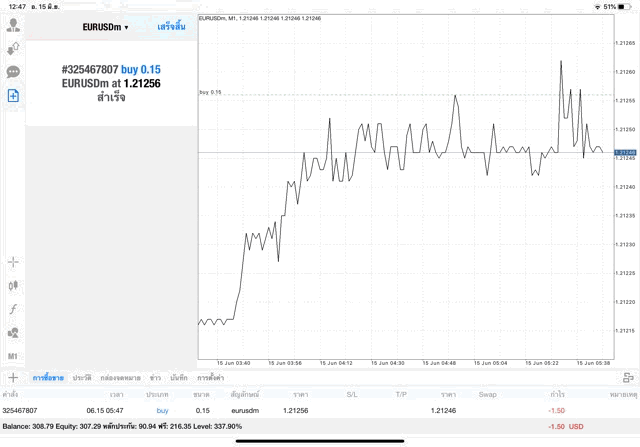Sort by S/L column header
The height and width of the screenshot is (447, 640).
(x=352, y=395)
